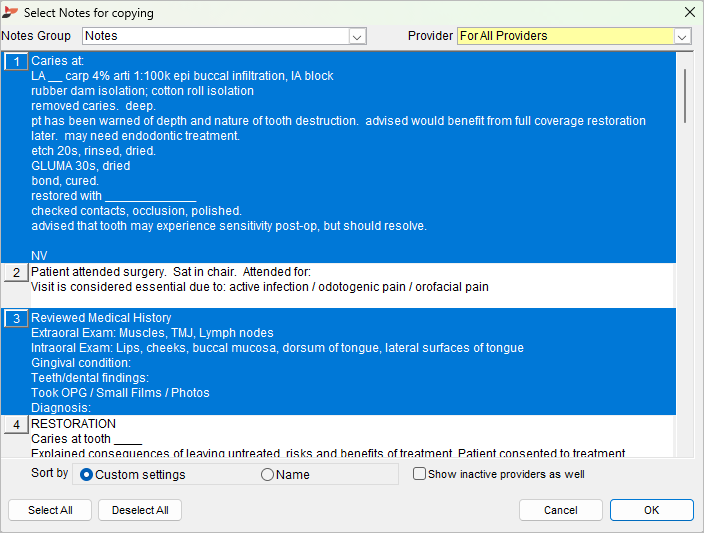Viewport: 704px width, 533px height.
Task: Select note number 4 RESTORATION button
Action: pos(16,424)
